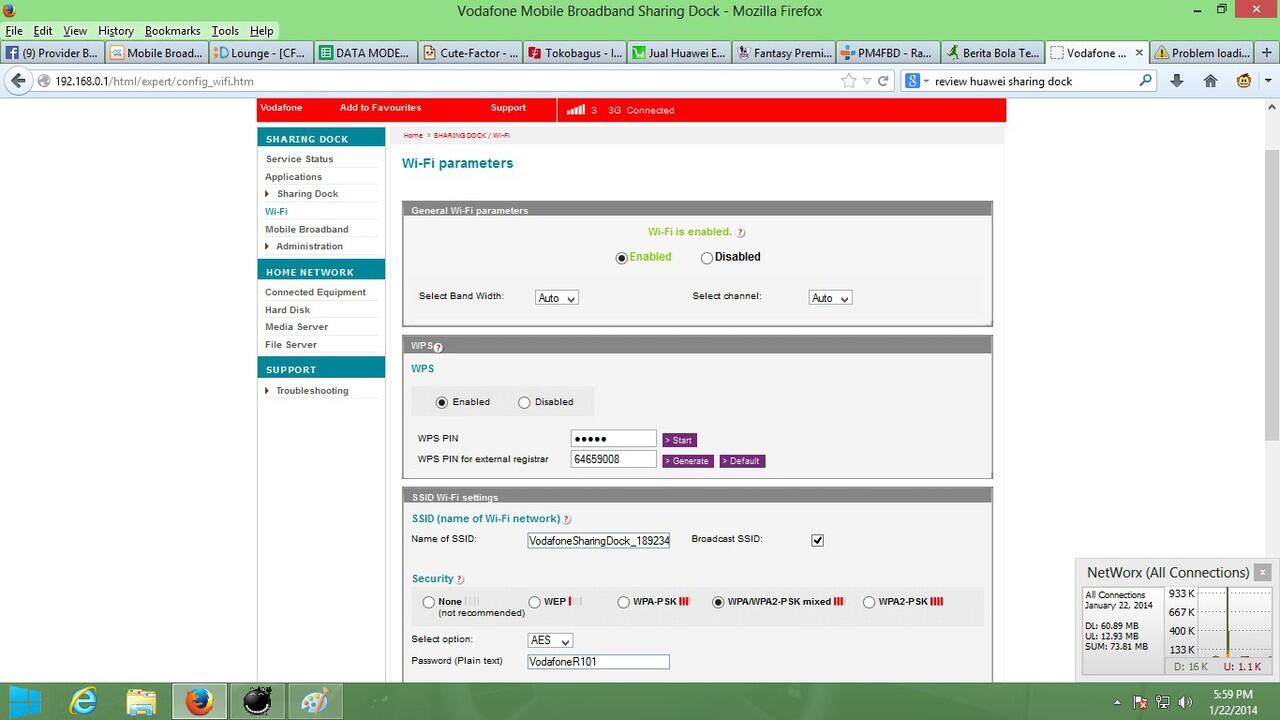The height and width of the screenshot is (720, 1280).
Task: Open Add to Favourites link
Action: [x=380, y=108]
